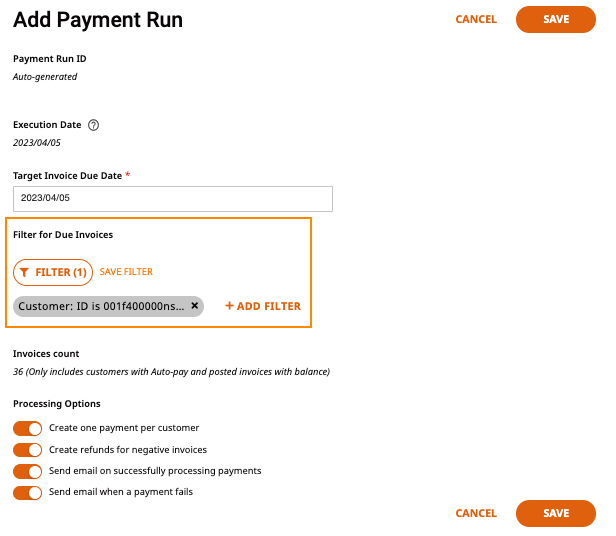Toggle Create one payment per customer
The height and width of the screenshot is (536, 616).
(28, 428)
